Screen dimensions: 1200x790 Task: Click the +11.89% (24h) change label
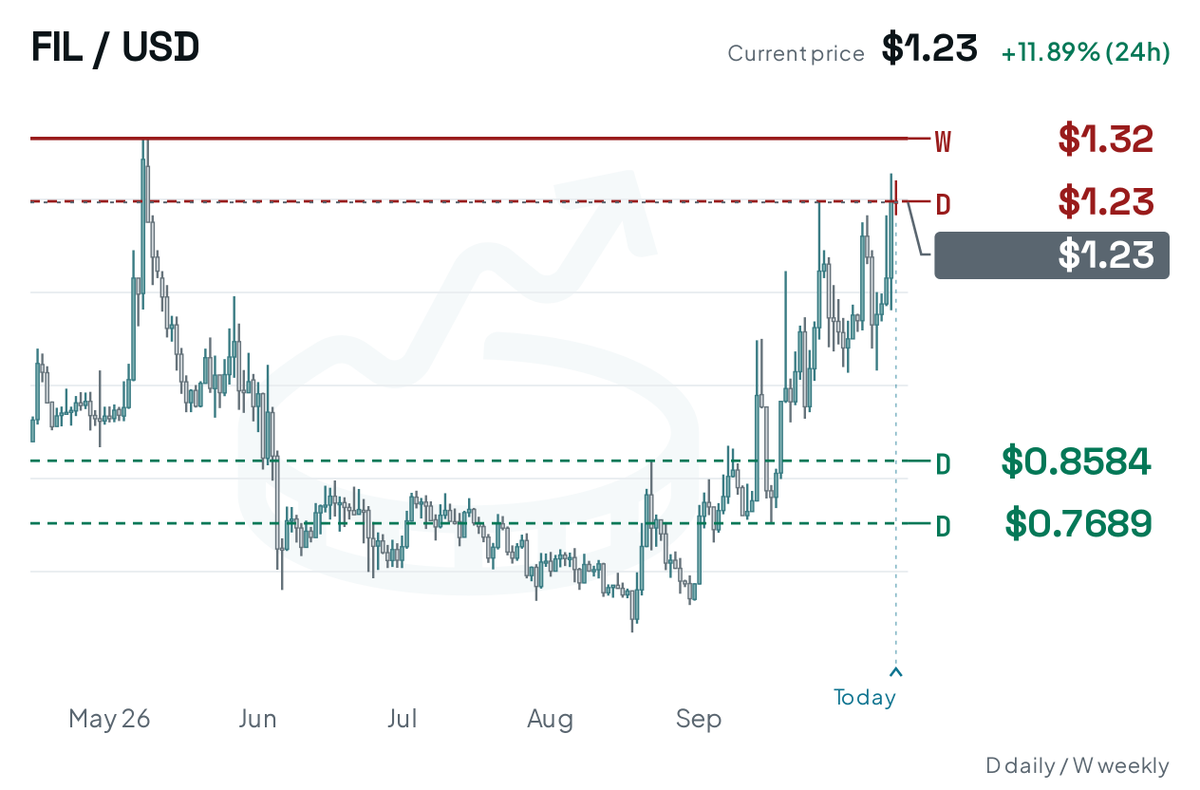point(1085,53)
